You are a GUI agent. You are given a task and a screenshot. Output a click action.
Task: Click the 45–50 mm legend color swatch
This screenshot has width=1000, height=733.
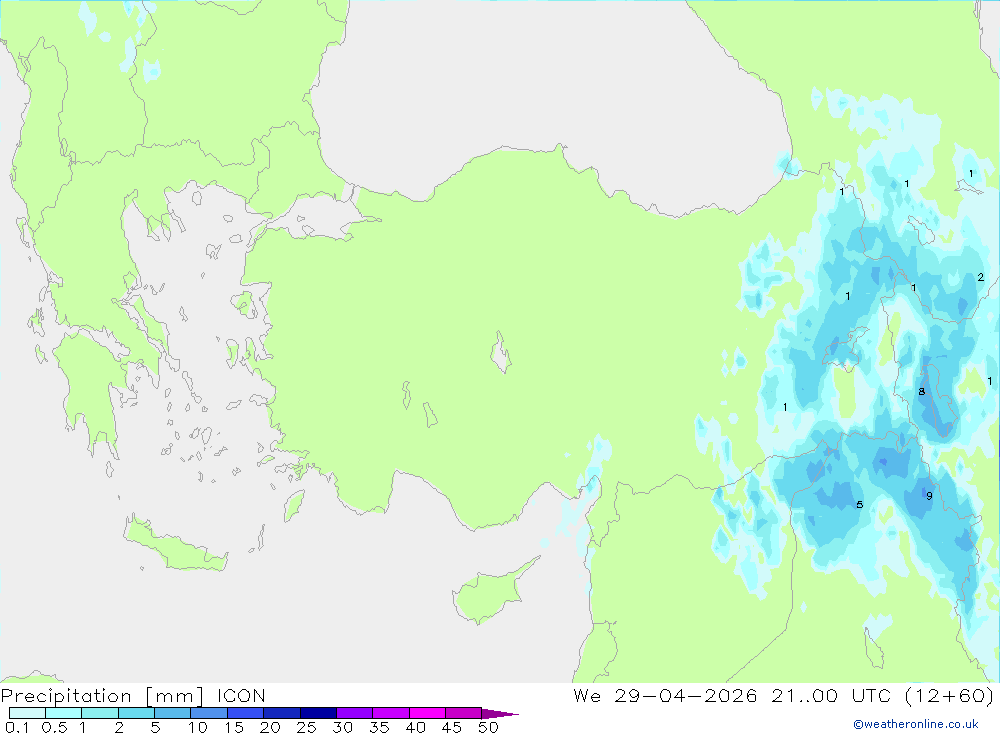point(464,713)
